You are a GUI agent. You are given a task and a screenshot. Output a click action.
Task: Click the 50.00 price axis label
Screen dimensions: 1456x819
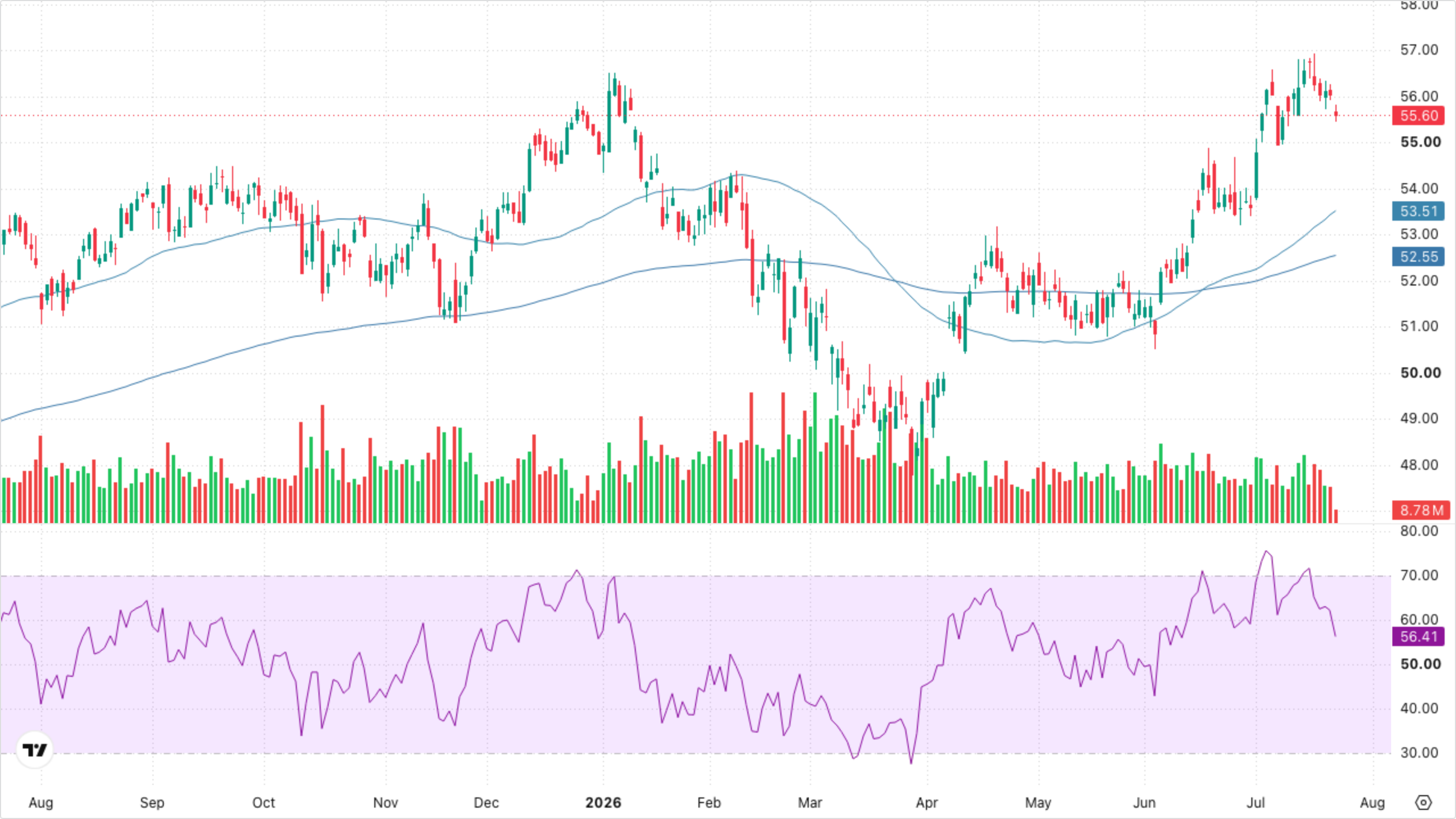1421,373
